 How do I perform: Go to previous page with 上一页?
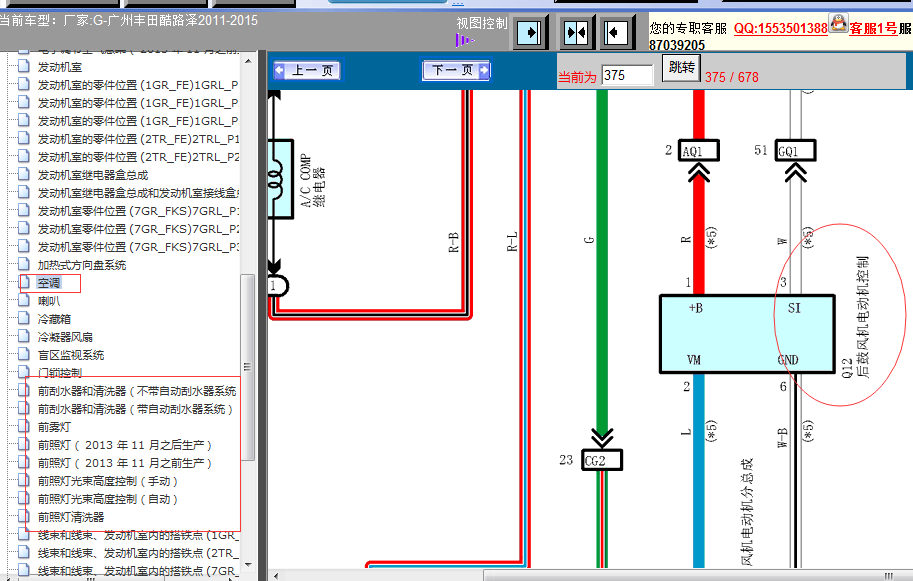coord(309,70)
